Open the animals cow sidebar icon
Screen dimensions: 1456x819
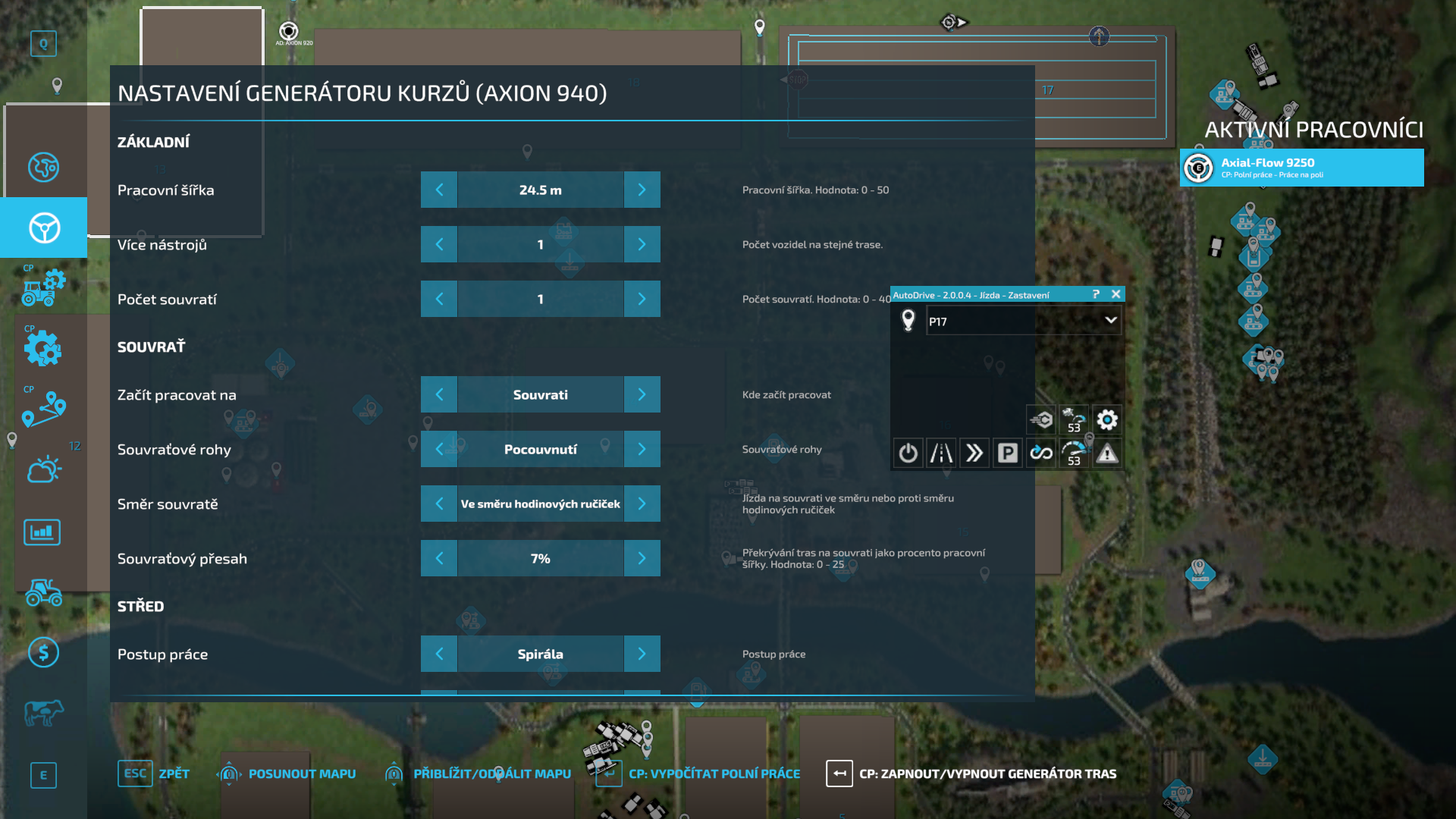[x=43, y=713]
